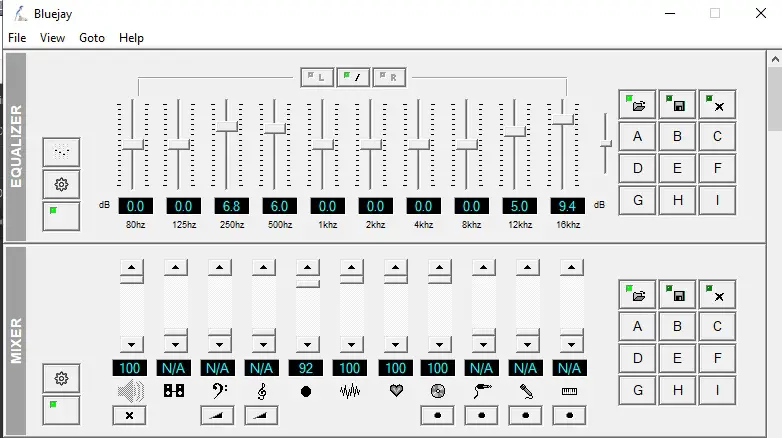Open the Mixer preset load folder icon
Image resolution: width=782 pixels, height=438 pixels.
coord(637,294)
